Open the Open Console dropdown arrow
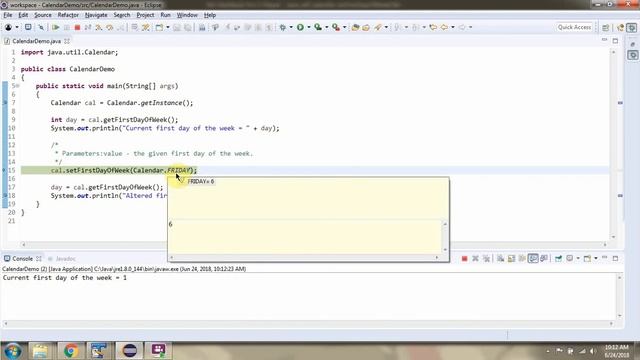Image resolution: width=640 pixels, height=360 pixels. click(596, 258)
